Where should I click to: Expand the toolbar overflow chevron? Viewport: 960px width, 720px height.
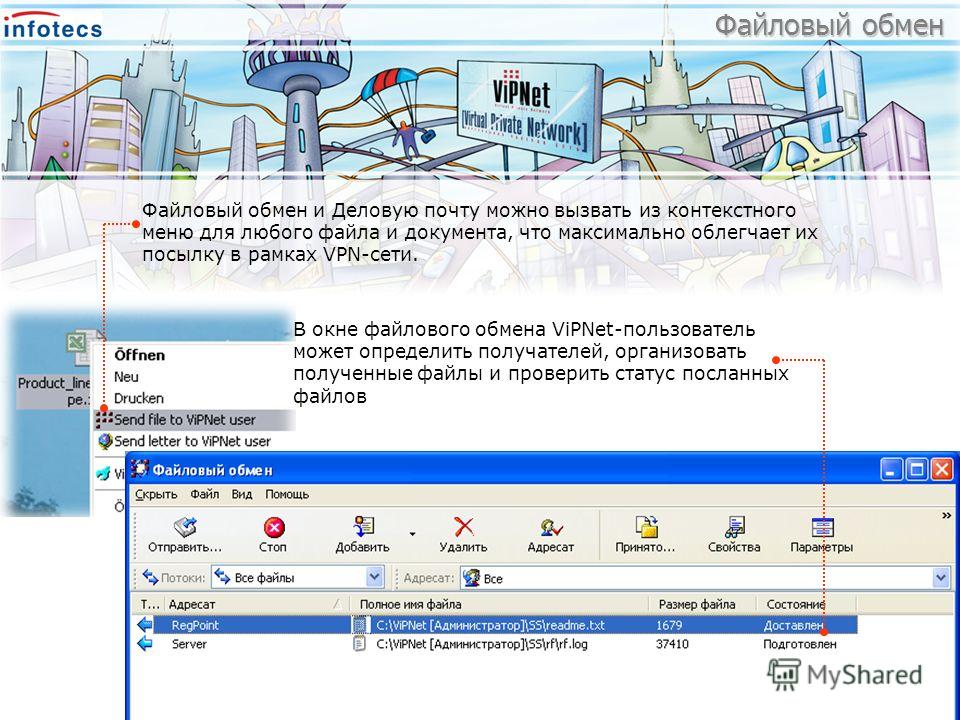947,516
